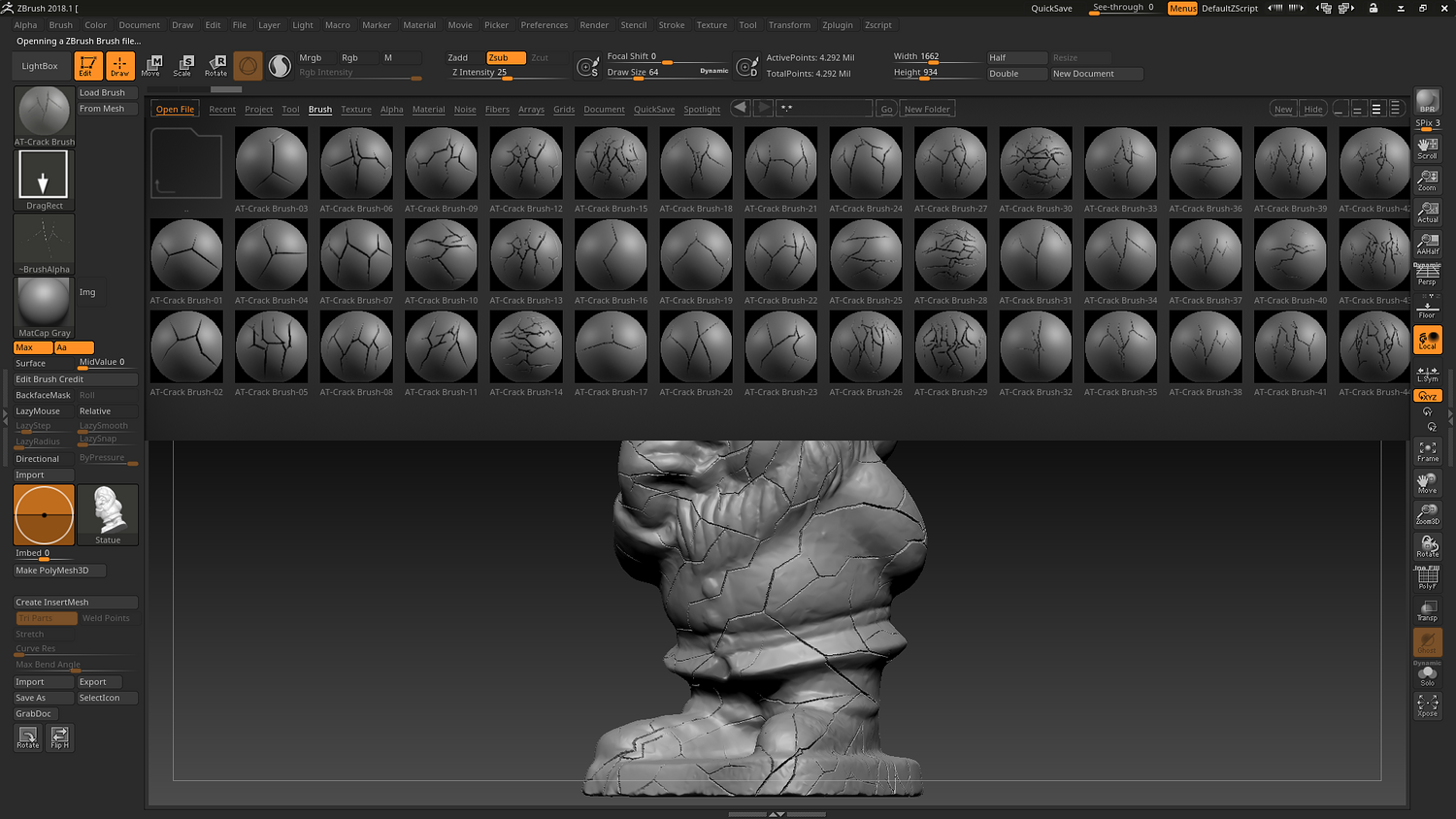Screen dimensions: 1456x819
Task: Click the lightbox previous arrow icon
Action: pos(740,108)
